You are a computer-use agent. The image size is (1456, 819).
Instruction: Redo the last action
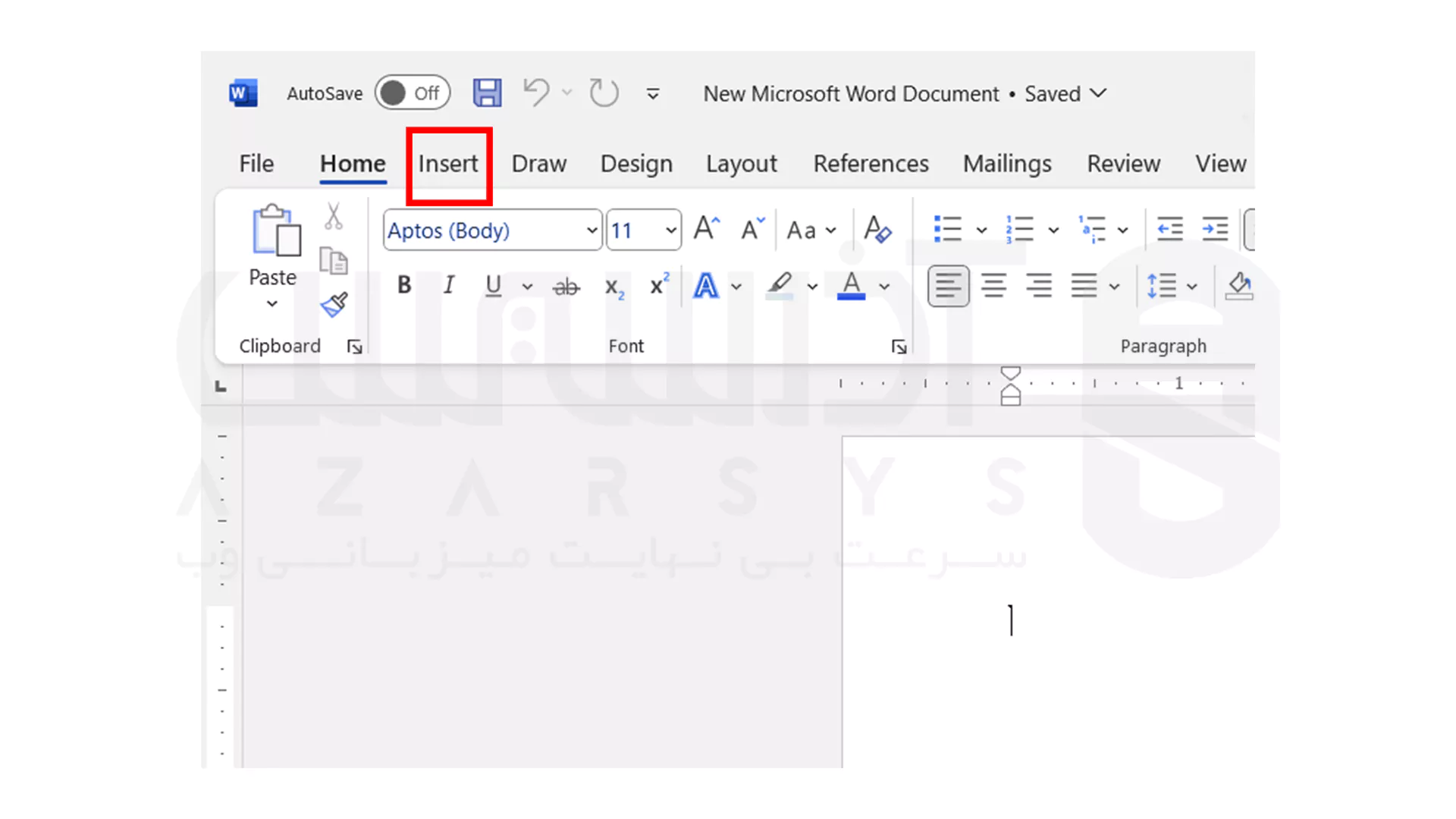(x=604, y=93)
